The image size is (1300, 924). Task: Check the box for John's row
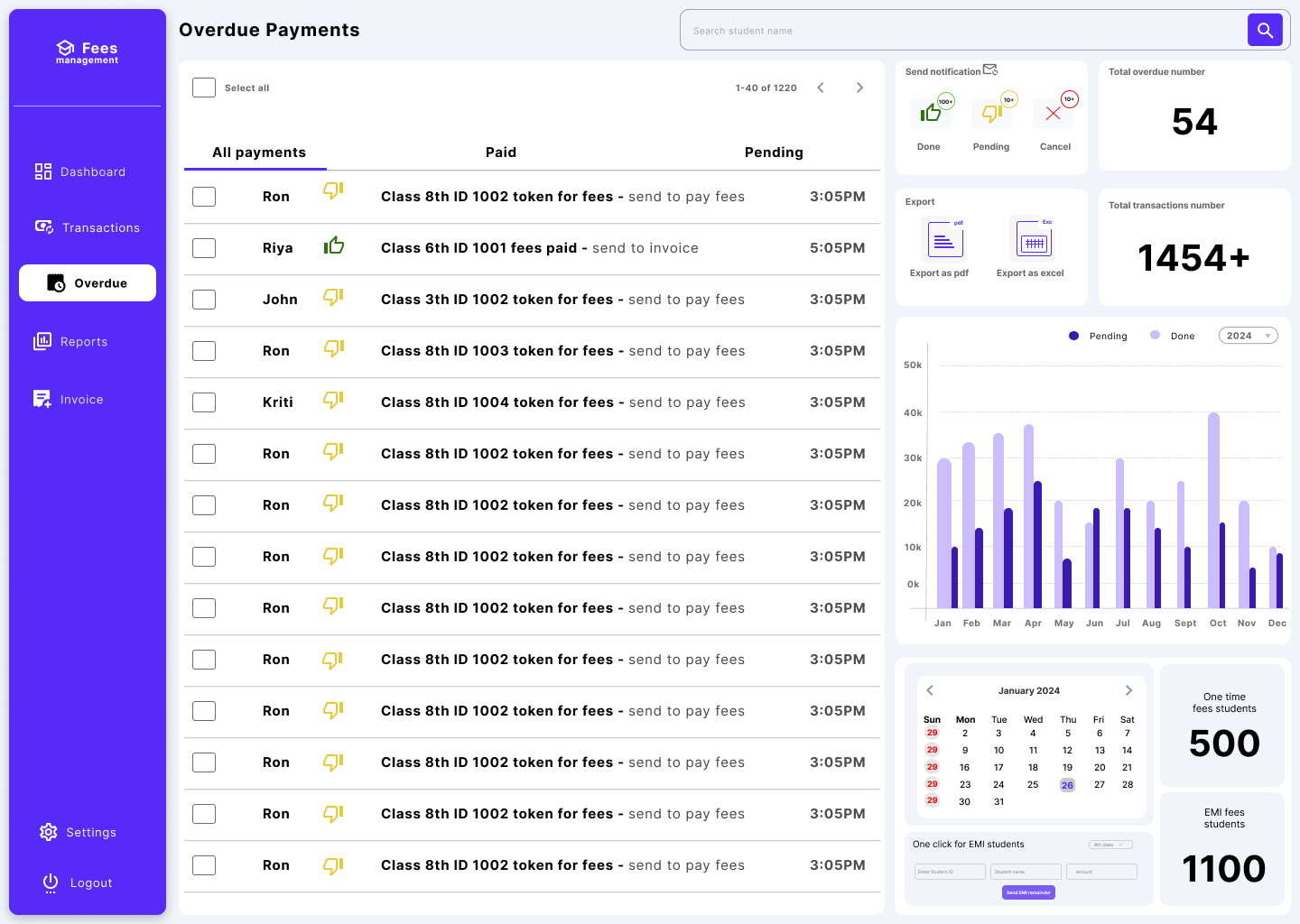pyautogui.click(x=204, y=300)
